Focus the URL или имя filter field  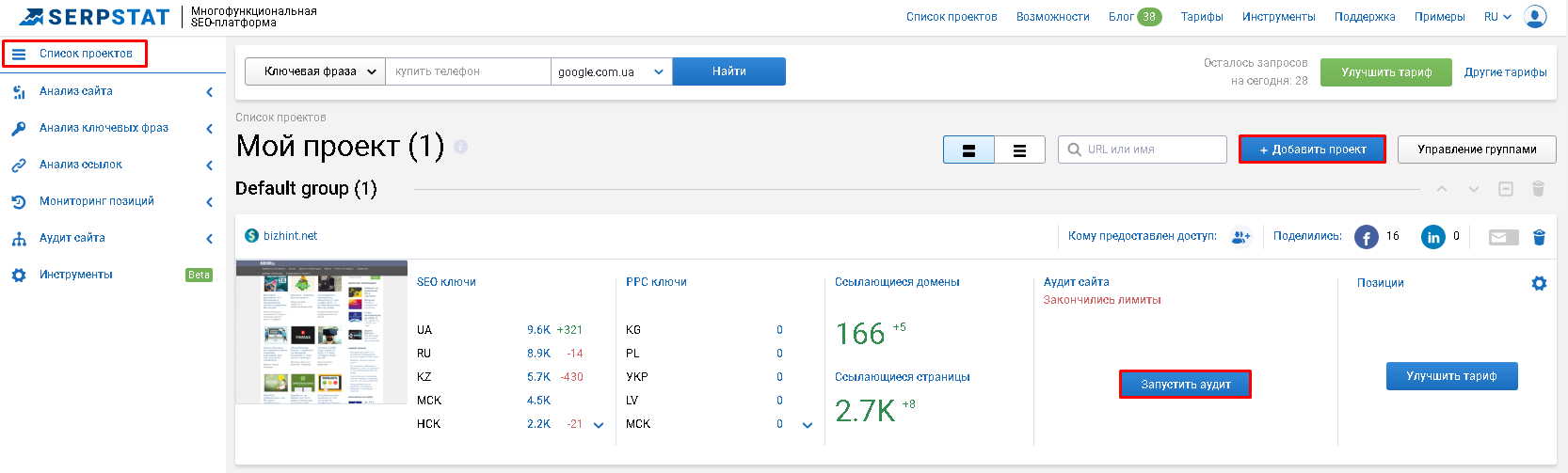pyautogui.click(x=1143, y=150)
